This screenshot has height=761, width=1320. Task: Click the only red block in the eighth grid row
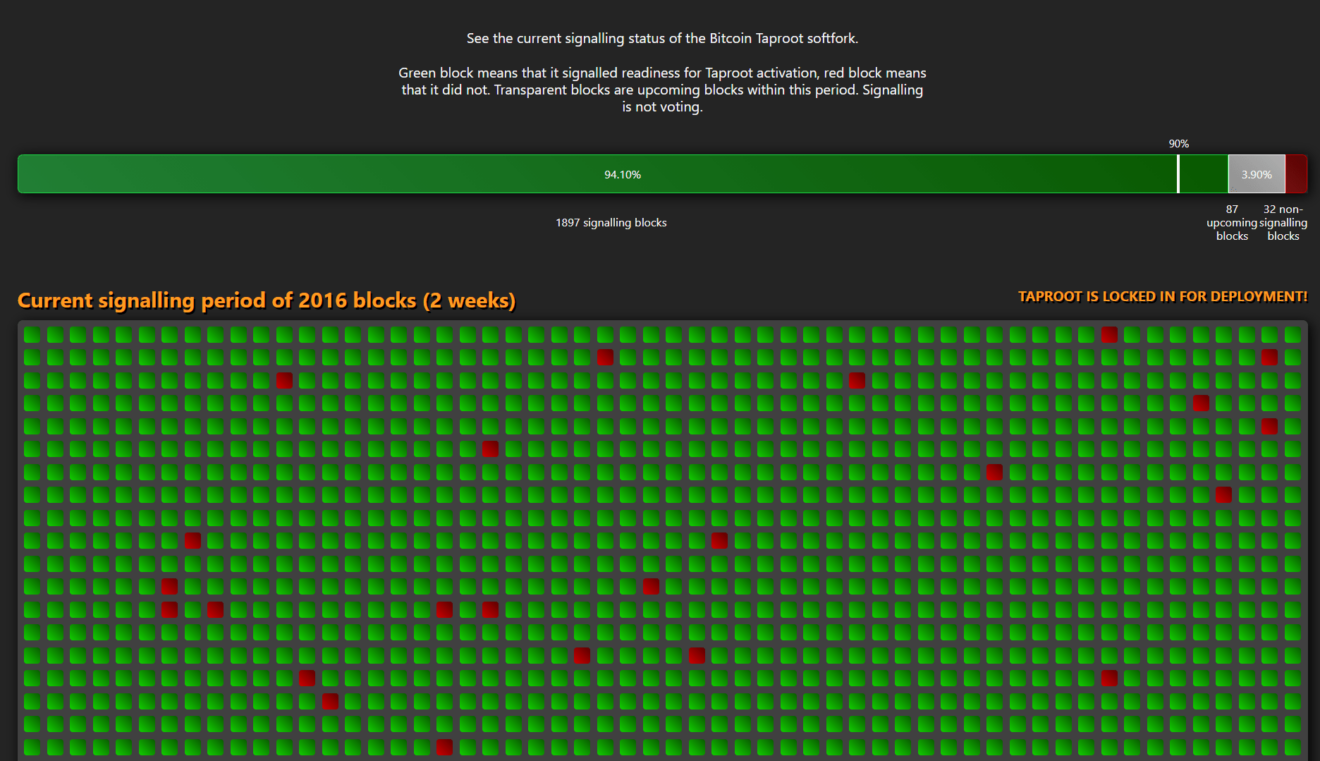(x=1223, y=495)
